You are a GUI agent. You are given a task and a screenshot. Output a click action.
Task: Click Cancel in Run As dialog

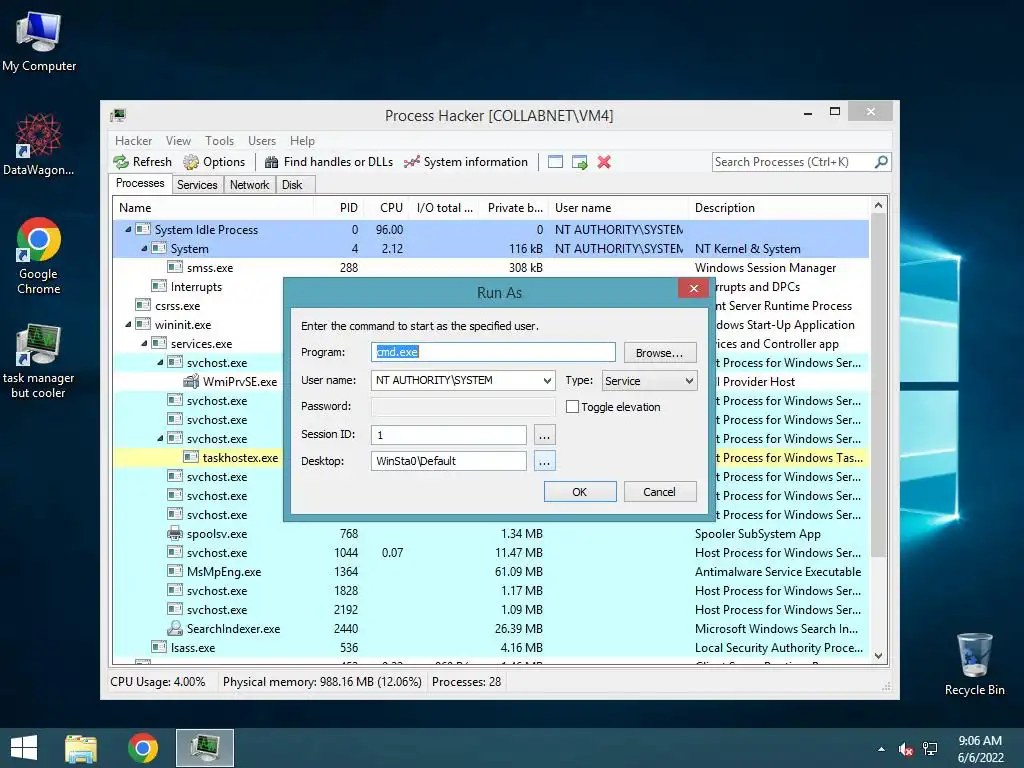(660, 492)
